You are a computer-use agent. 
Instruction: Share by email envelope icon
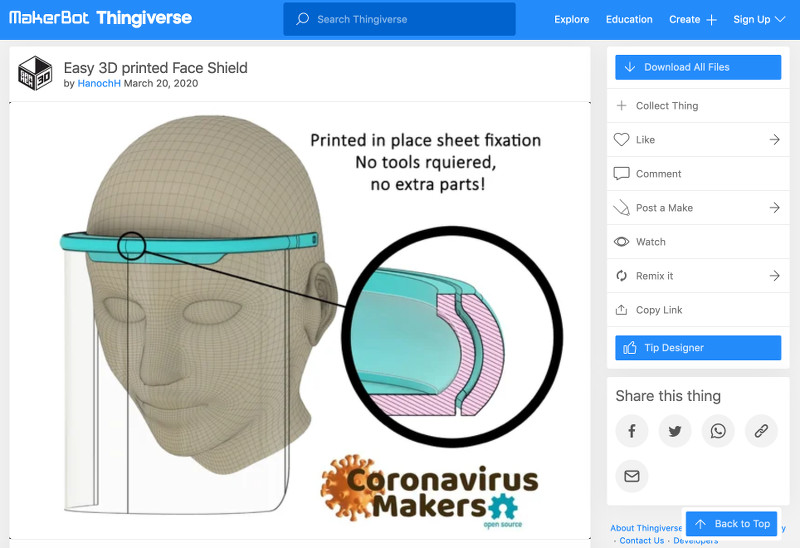coord(632,476)
